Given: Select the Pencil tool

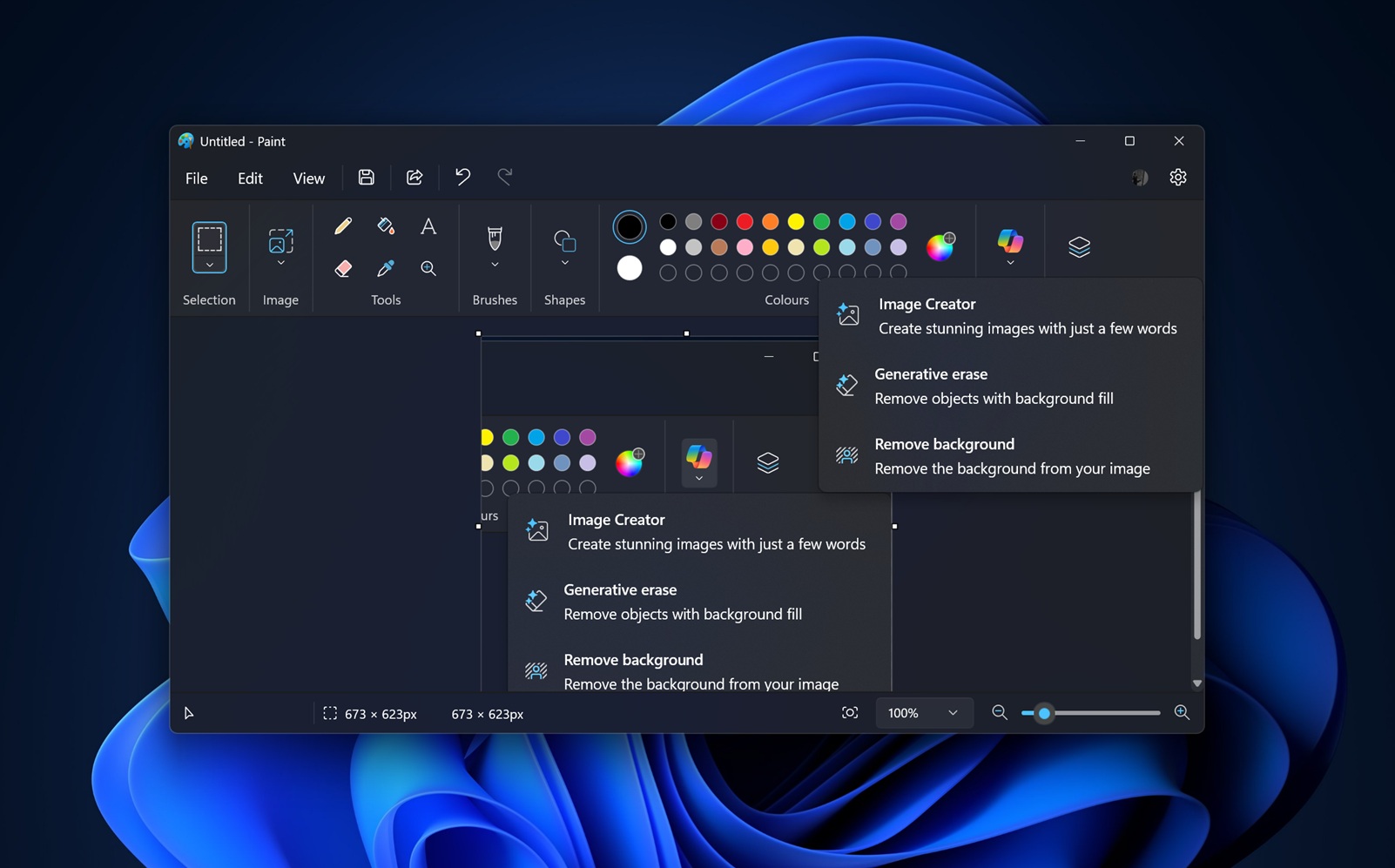Looking at the screenshot, I should pos(342,225).
